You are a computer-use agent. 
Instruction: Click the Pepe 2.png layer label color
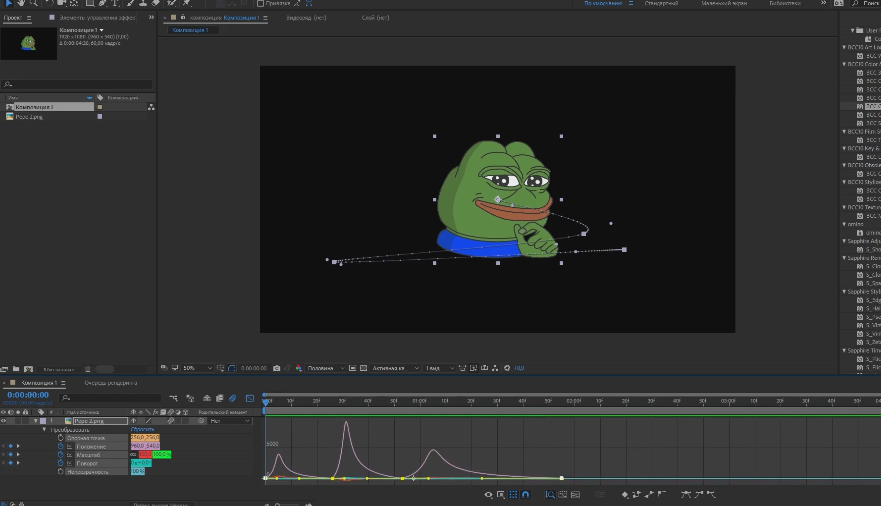[43, 421]
